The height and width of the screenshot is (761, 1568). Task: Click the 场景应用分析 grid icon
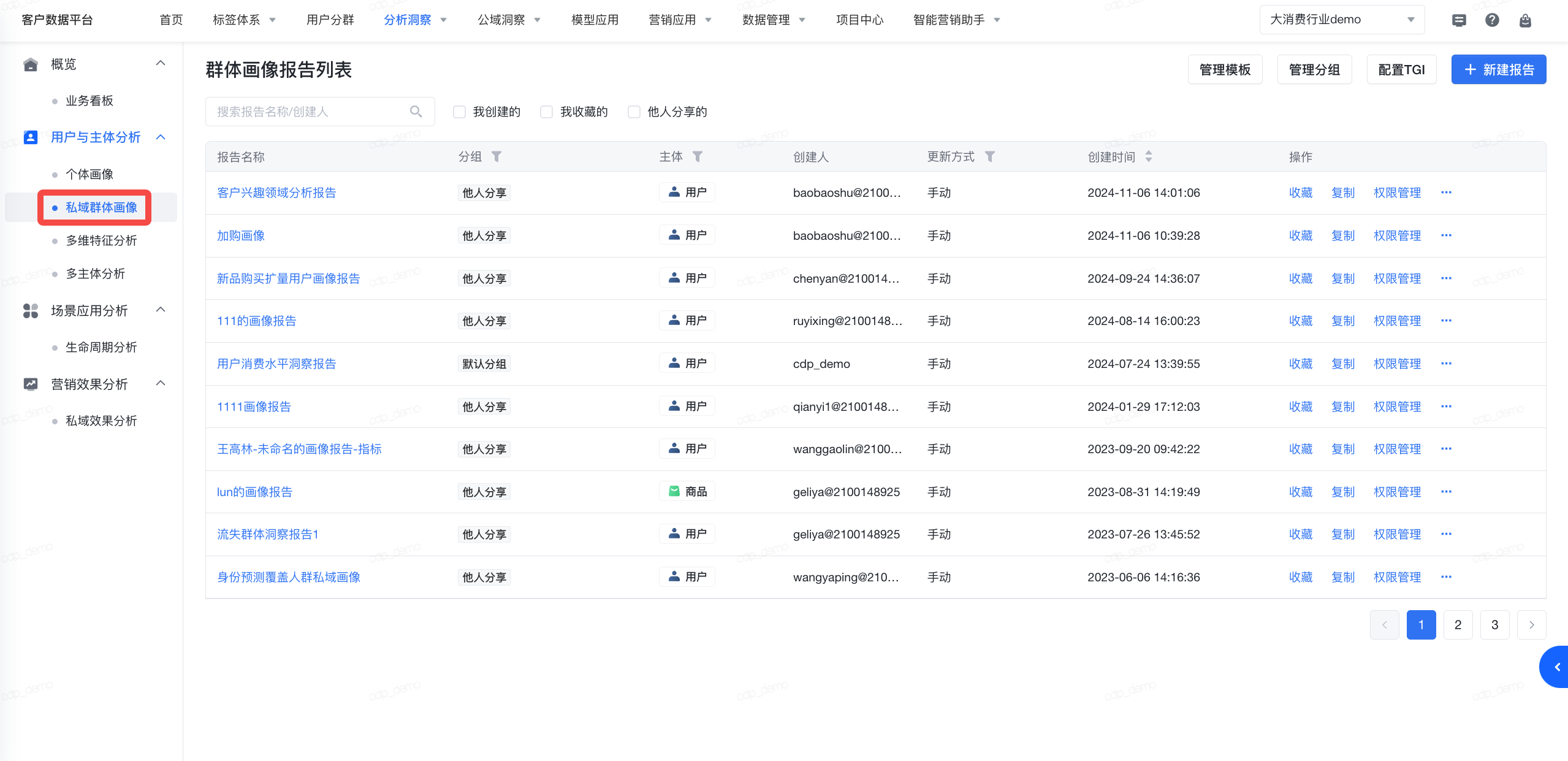point(31,311)
